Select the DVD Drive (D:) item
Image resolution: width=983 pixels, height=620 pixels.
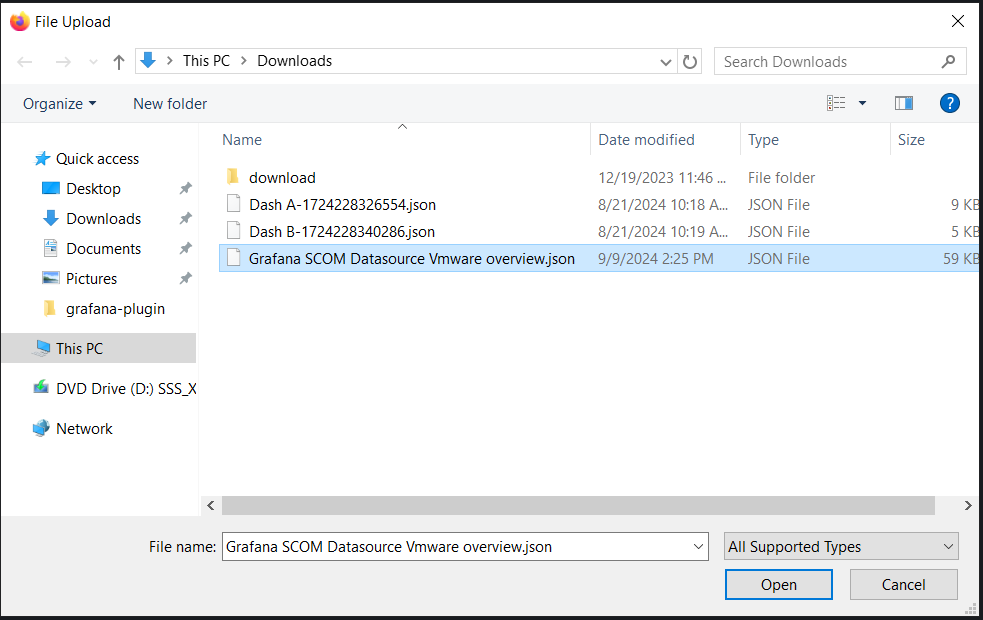(125, 389)
